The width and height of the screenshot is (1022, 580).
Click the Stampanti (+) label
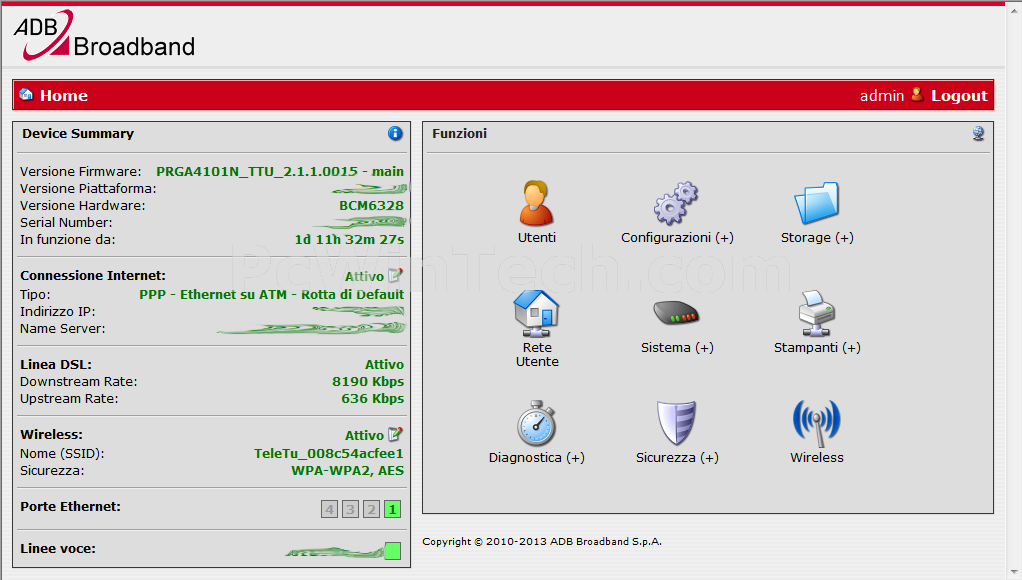(x=817, y=347)
